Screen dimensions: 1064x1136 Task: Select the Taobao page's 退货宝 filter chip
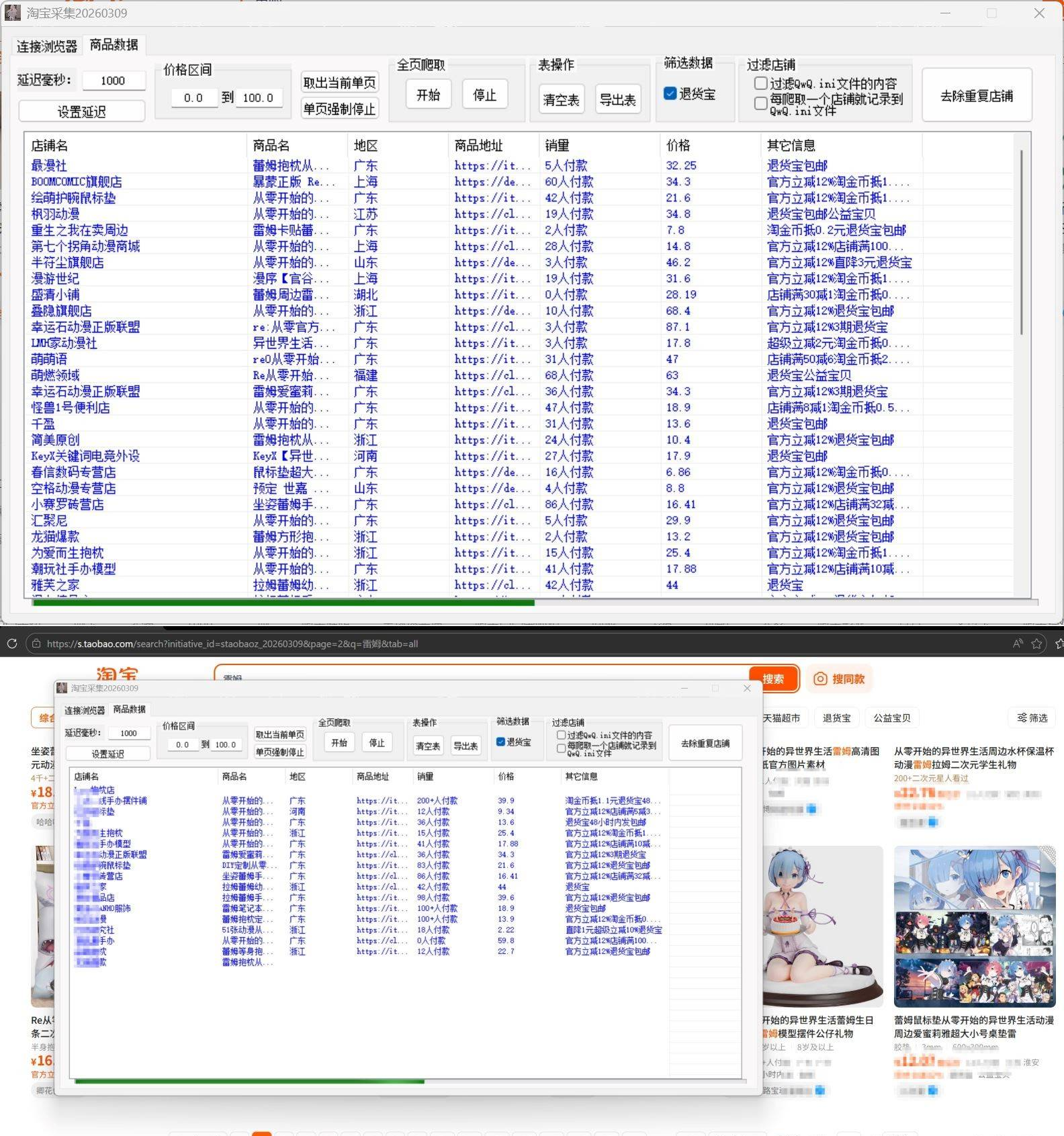[837, 717]
